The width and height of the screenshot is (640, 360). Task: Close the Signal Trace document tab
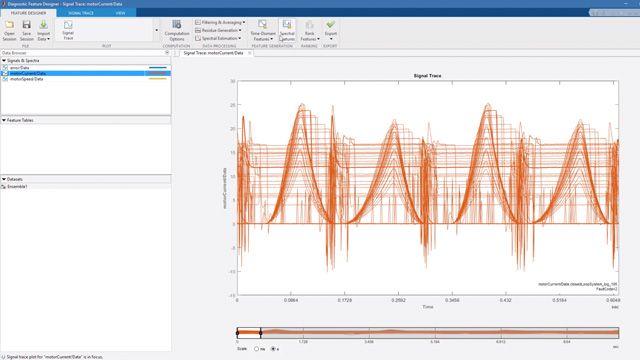pyautogui.click(x=249, y=53)
